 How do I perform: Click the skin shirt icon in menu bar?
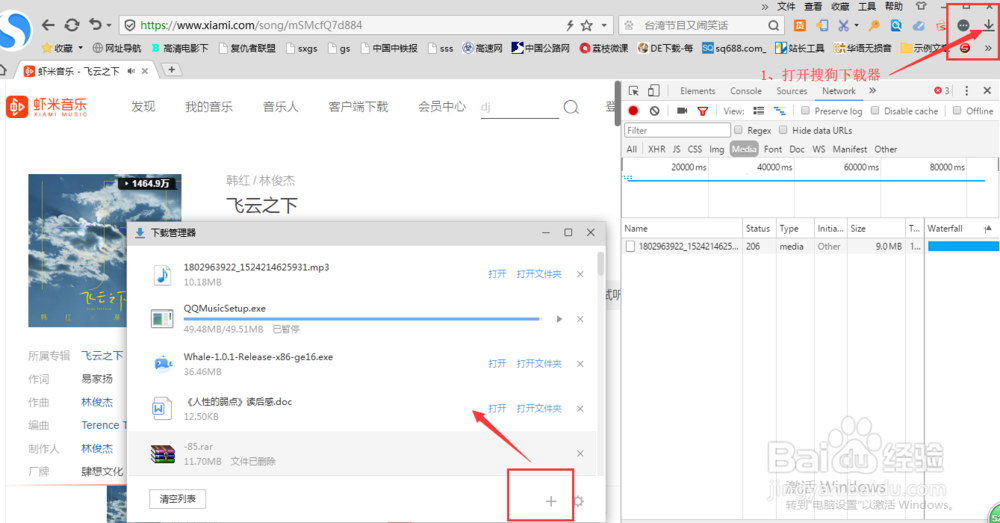[920, 6]
